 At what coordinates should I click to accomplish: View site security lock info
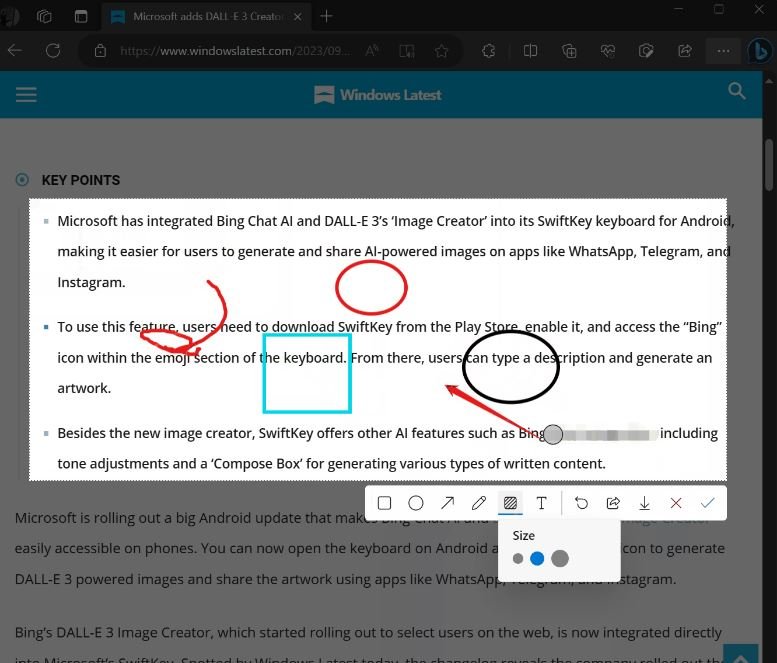(101, 51)
